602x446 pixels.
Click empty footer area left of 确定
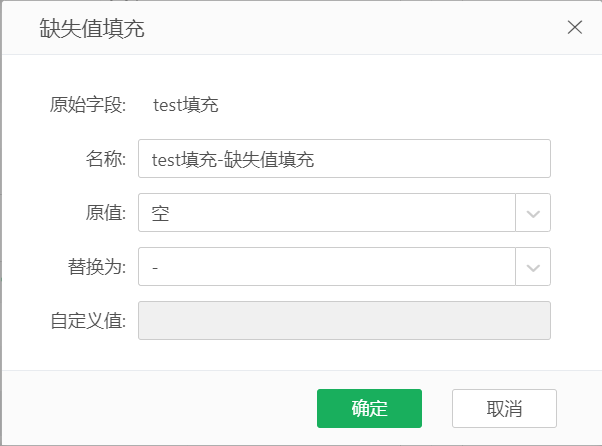[x=160, y=408]
